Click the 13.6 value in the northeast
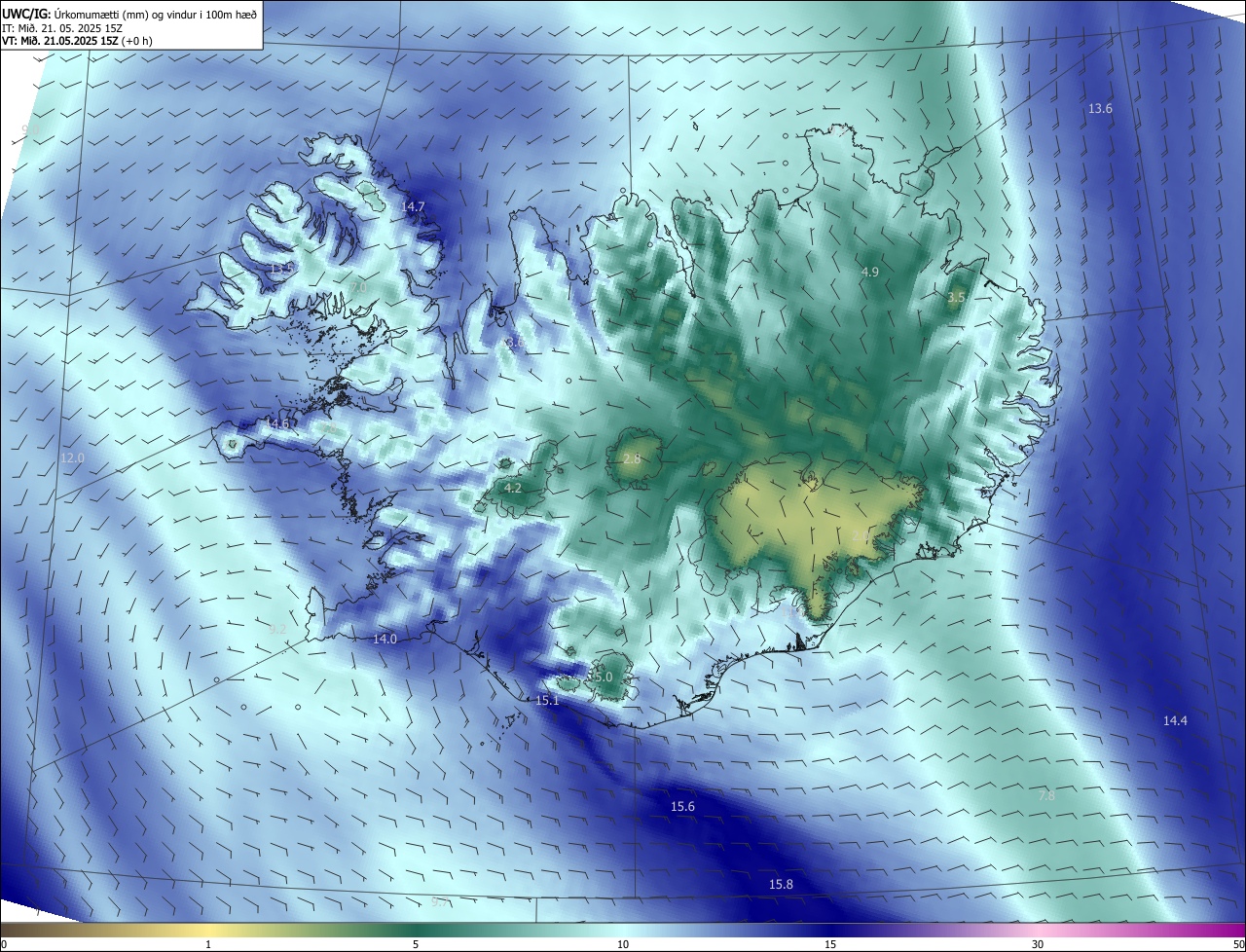The width and height of the screenshot is (1246, 952). [x=1100, y=108]
